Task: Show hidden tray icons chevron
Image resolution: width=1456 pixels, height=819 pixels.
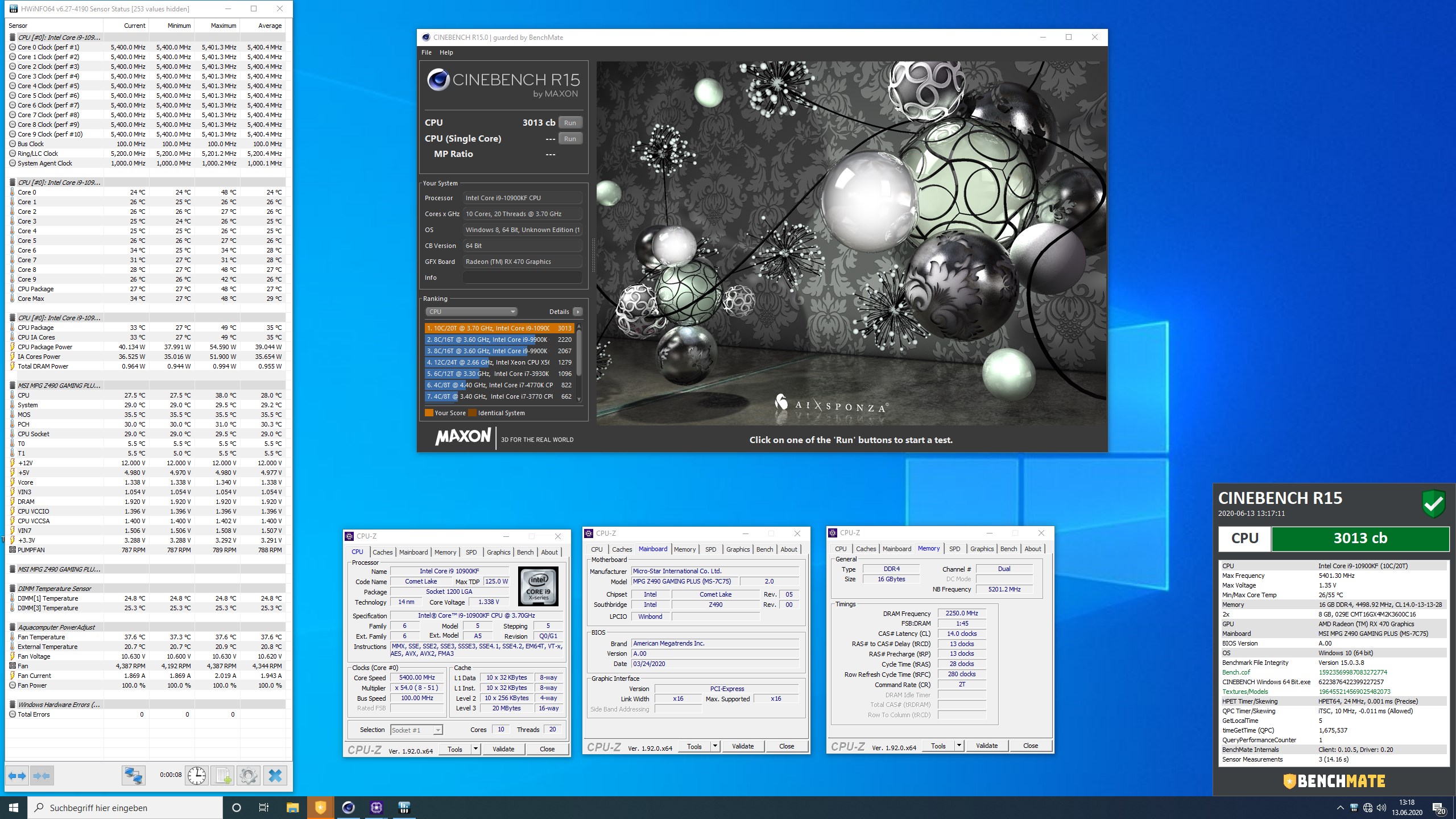Action: click(1340, 808)
